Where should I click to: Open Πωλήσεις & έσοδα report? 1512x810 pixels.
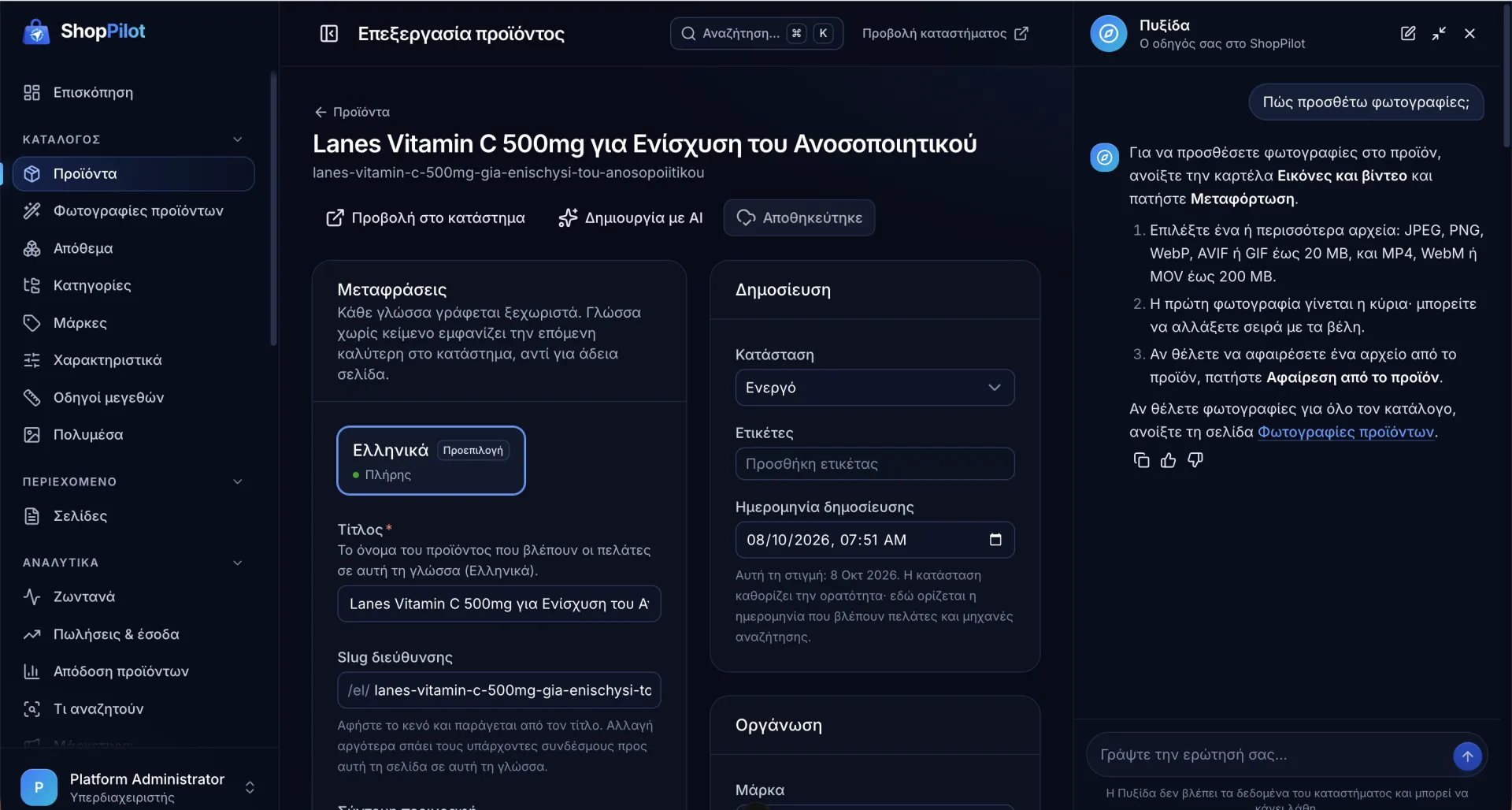click(134, 634)
